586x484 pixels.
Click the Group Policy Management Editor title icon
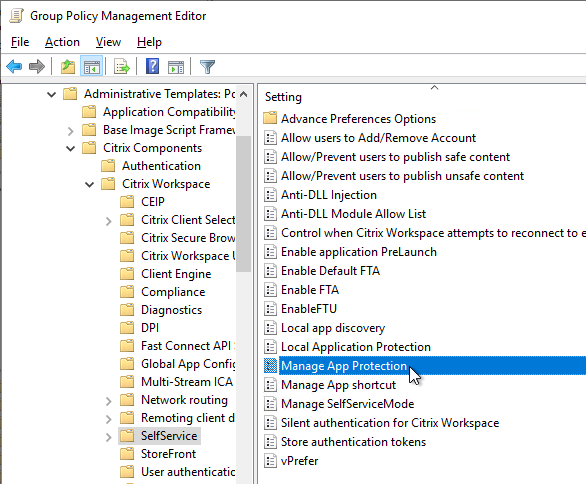(x=16, y=16)
